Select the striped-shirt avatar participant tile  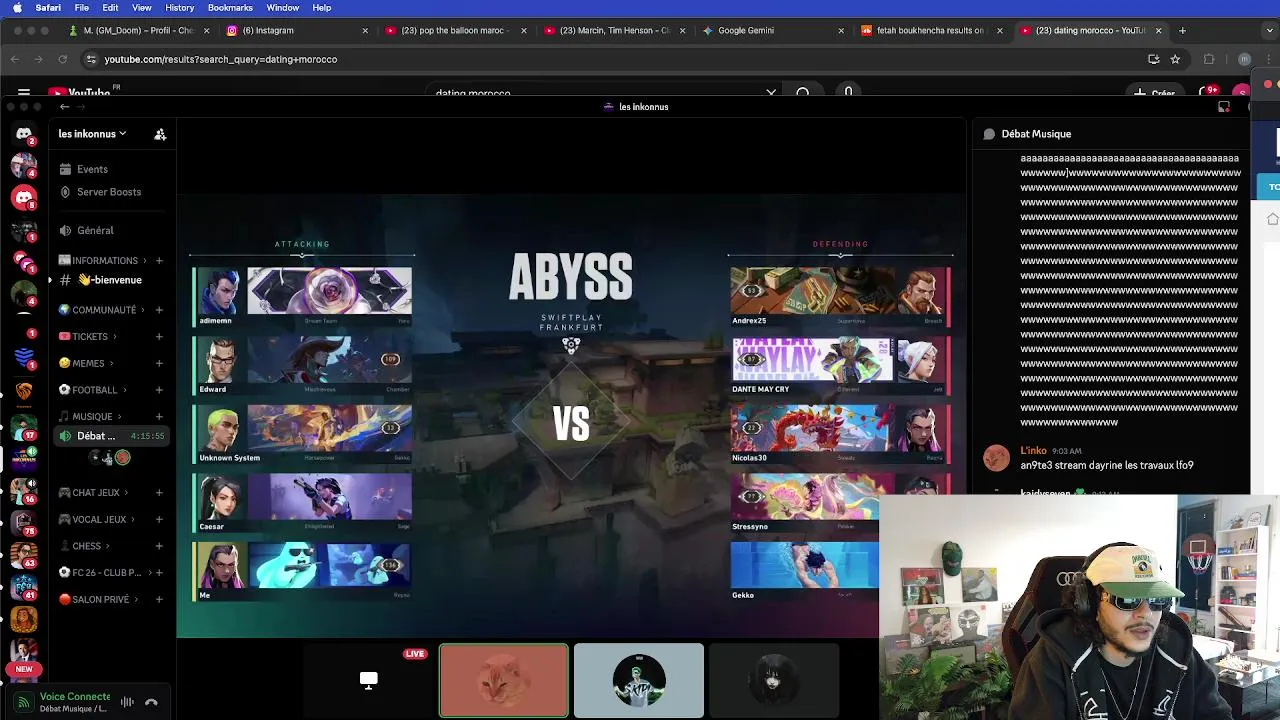tap(639, 680)
